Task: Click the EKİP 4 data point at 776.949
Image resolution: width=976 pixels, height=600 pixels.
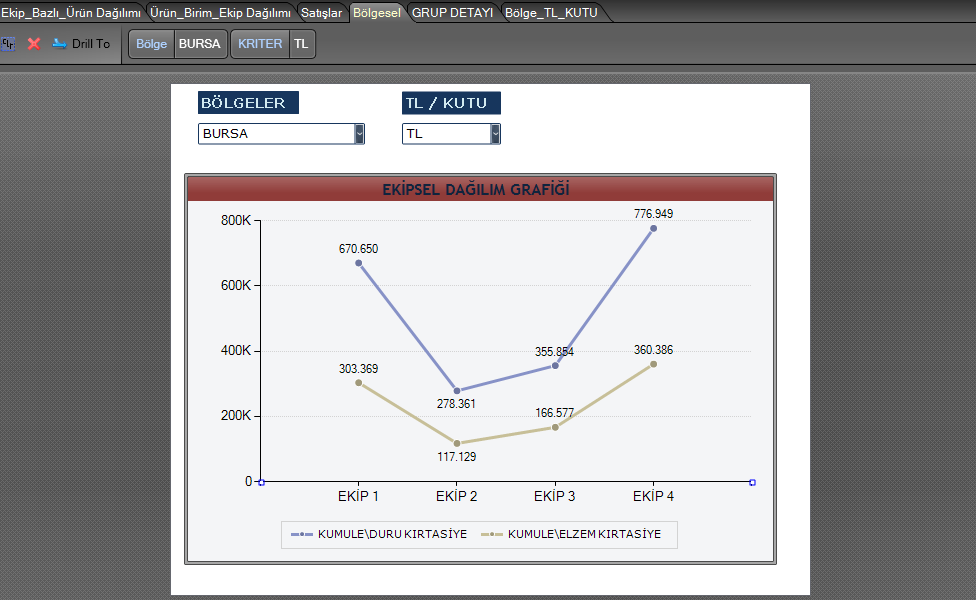Action: tap(653, 228)
